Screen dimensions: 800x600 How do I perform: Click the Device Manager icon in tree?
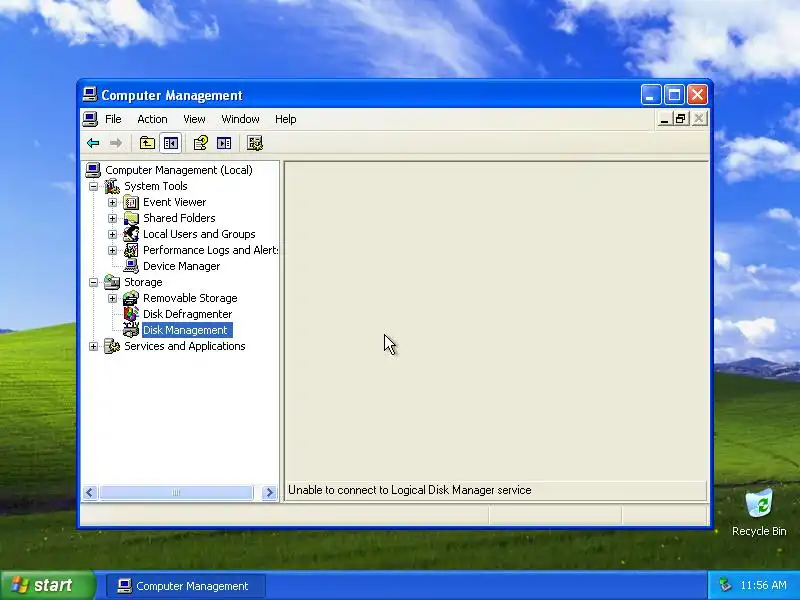tap(131, 266)
